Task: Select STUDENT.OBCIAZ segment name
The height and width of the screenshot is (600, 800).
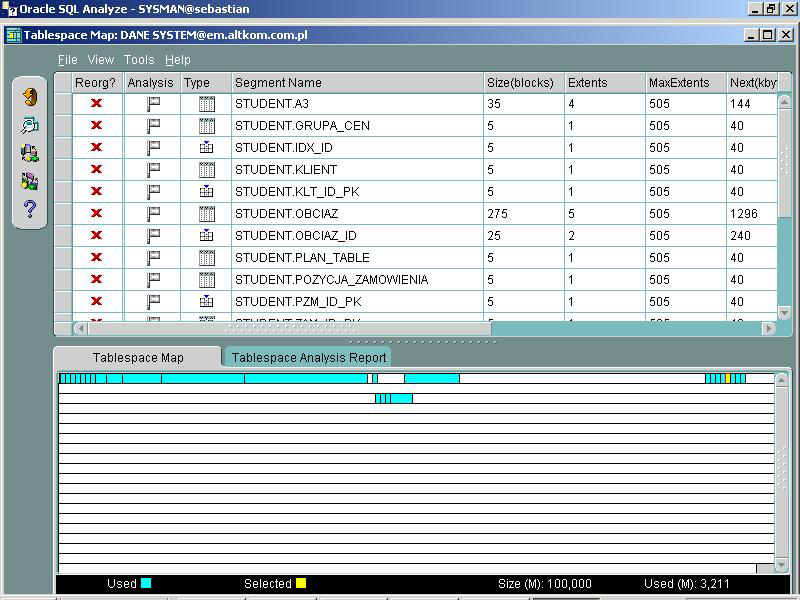Action: [286, 214]
